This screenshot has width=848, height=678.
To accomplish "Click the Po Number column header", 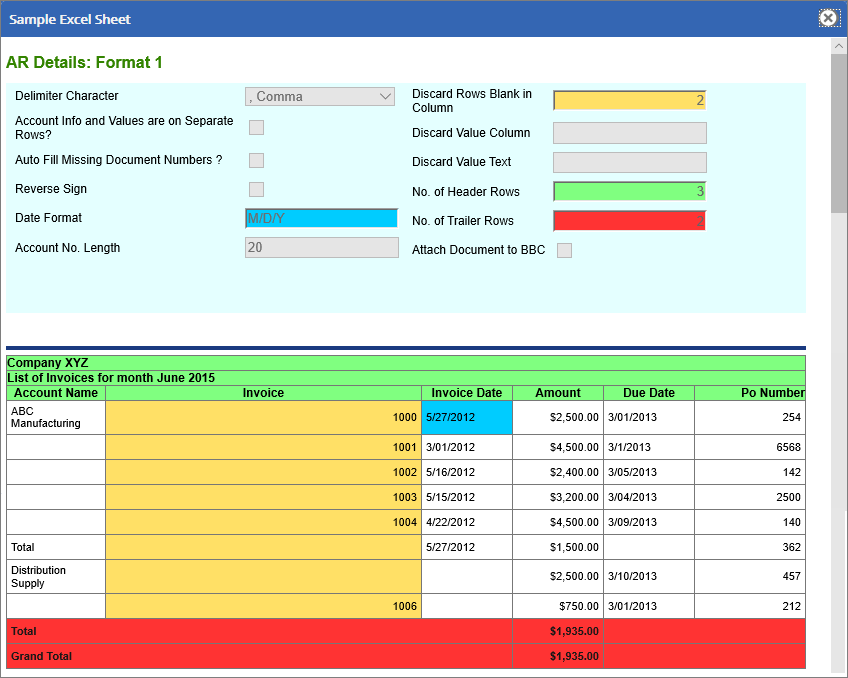I will 772,393.
